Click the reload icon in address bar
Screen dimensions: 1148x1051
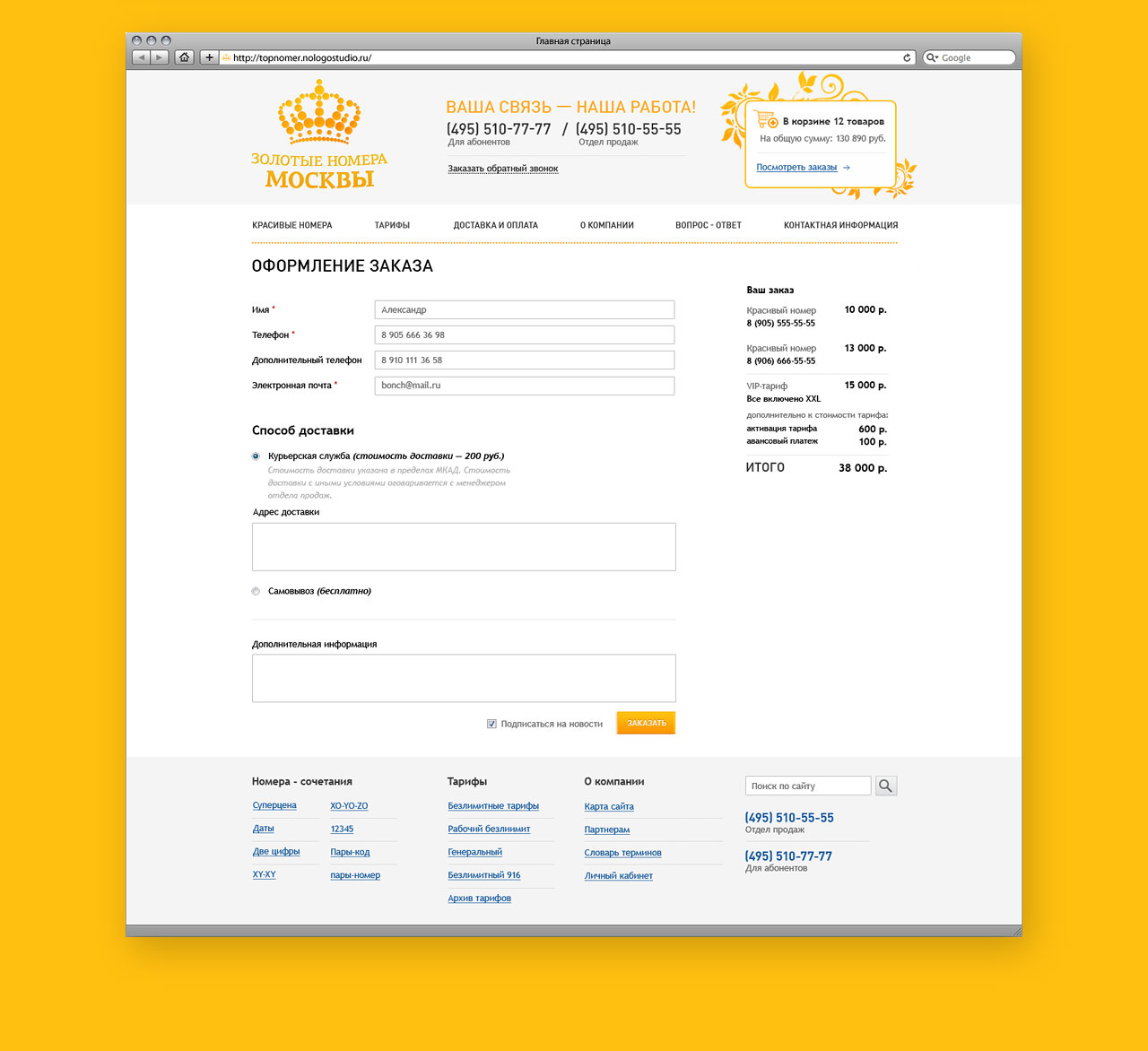[907, 57]
